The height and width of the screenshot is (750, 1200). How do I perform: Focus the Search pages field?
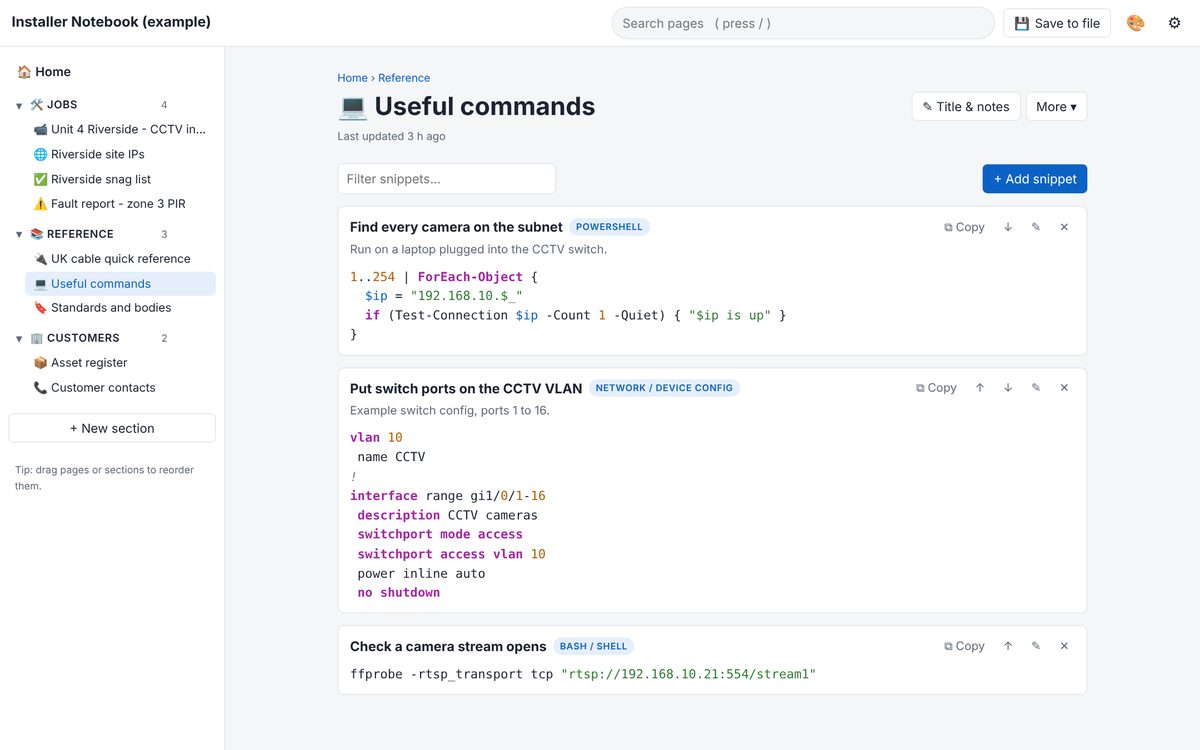coord(803,23)
